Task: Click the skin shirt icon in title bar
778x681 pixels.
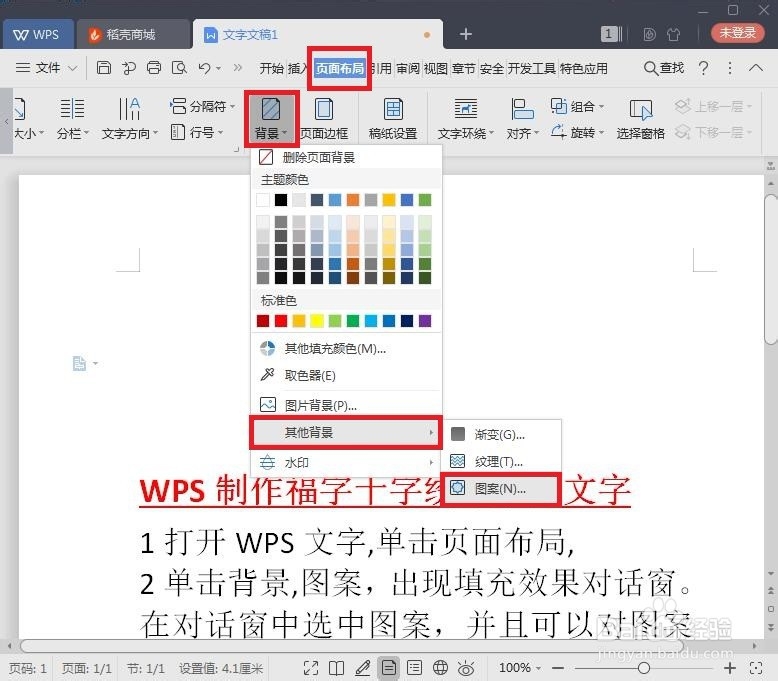Action: coord(673,34)
